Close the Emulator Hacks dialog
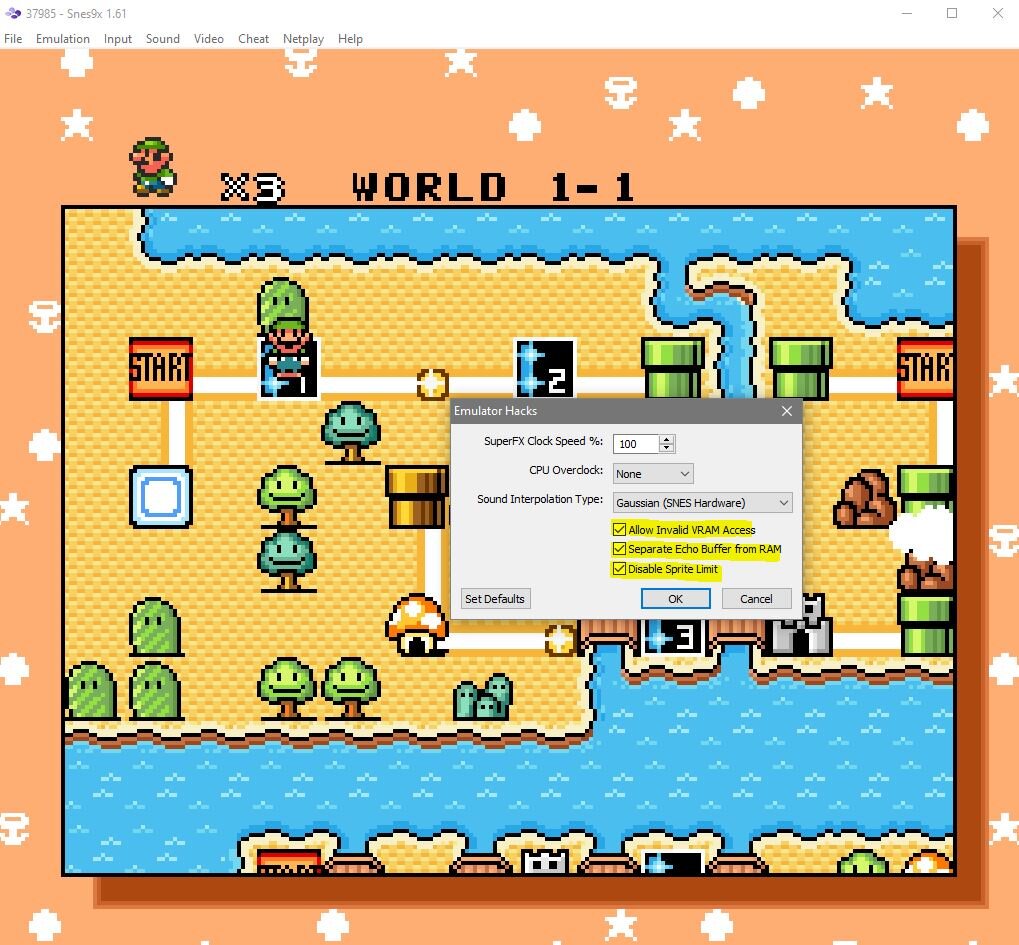The width and height of the screenshot is (1019, 945). [x=787, y=411]
